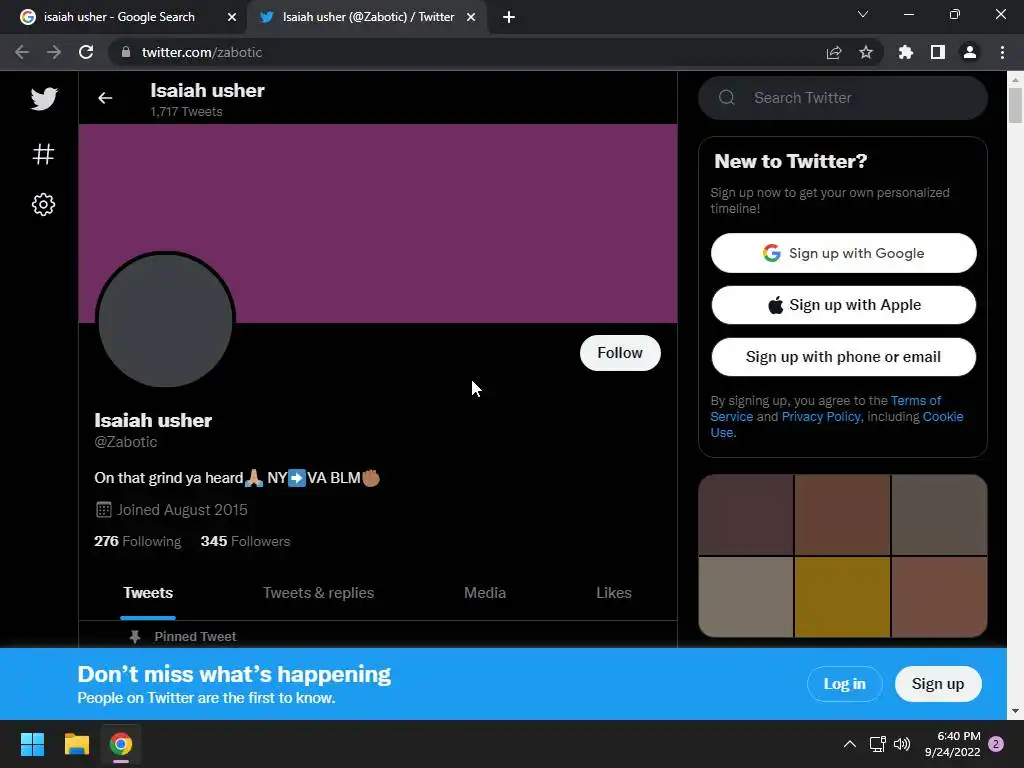The width and height of the screenshot is (1024, 768).
Task: Open Chrome profile avatar icon
Action: coord(970,52)
